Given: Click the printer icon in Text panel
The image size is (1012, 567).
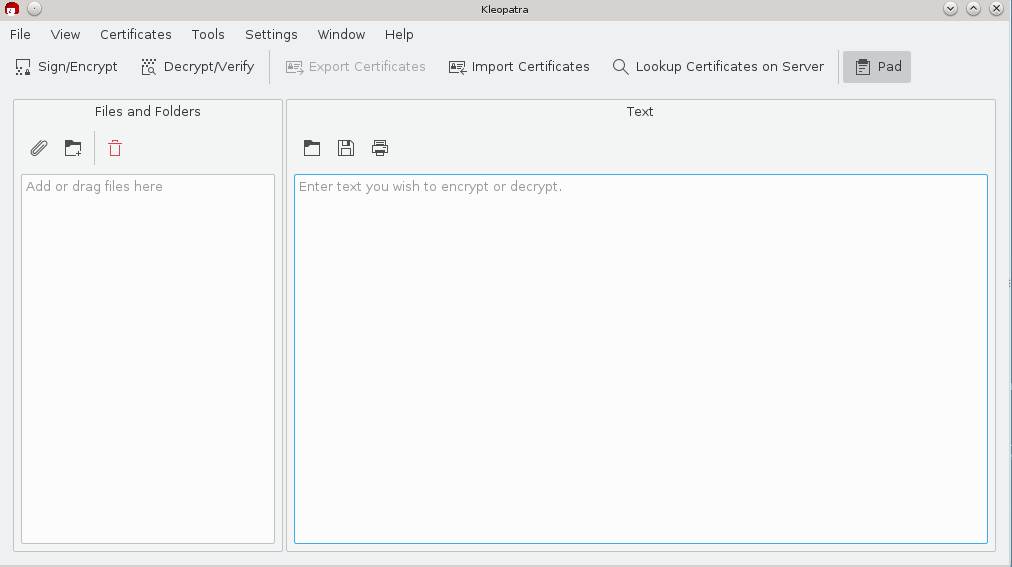Looking at the screenshot, I should click(380, 149).
